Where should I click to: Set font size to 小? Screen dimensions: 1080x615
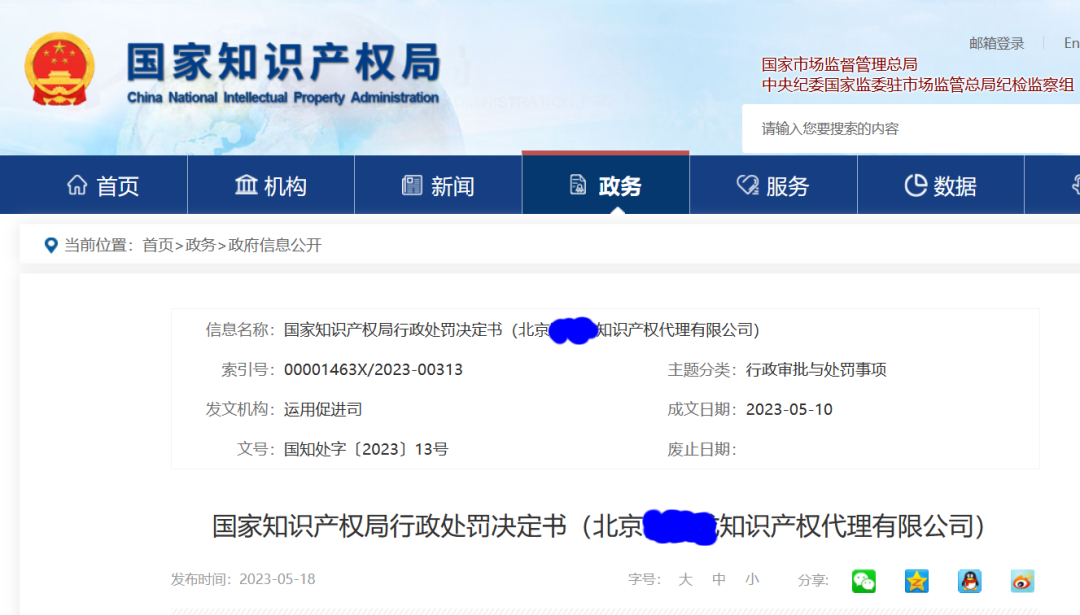[752, 580]
